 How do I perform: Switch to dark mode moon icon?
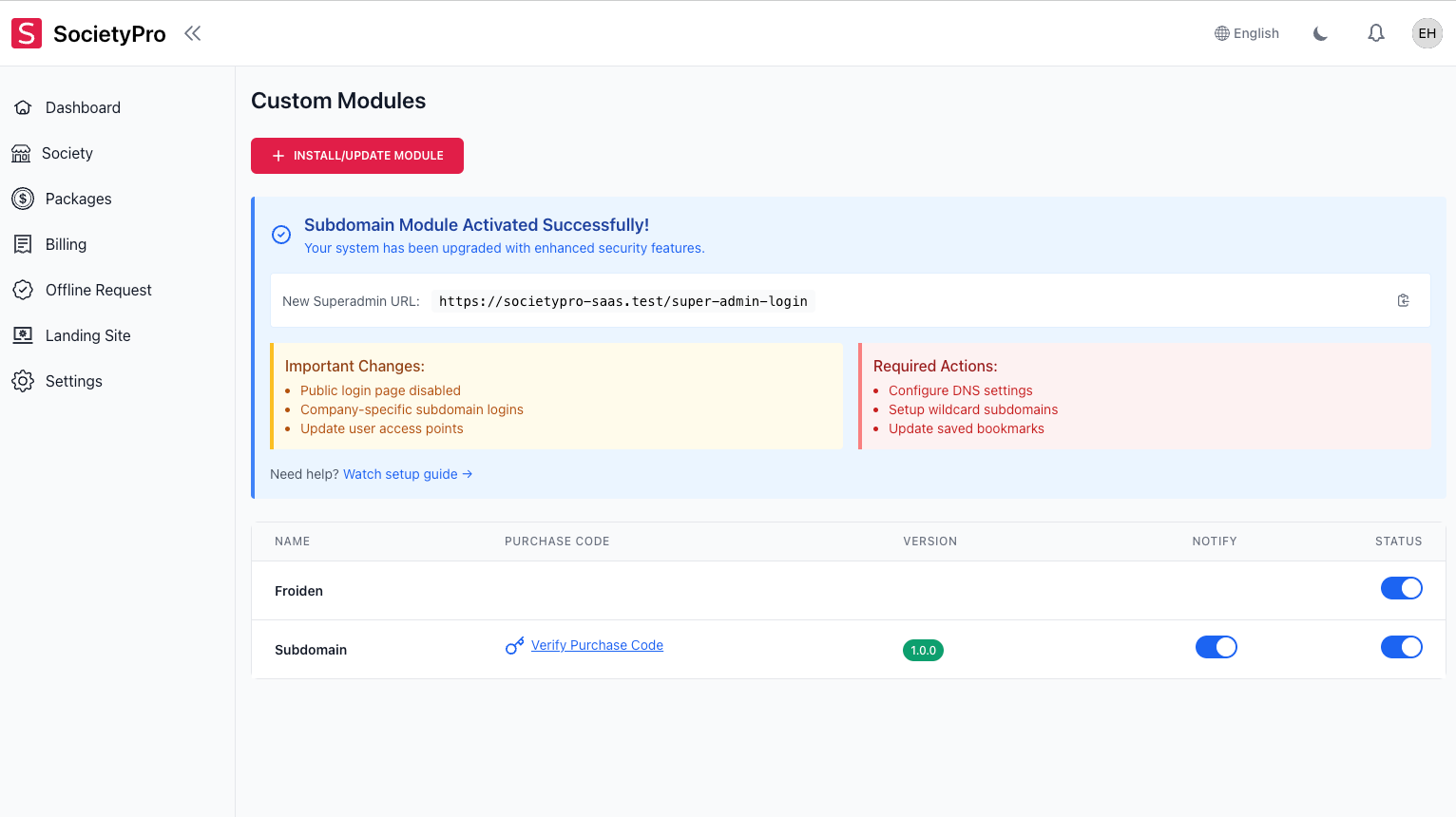coord(1320,34)
